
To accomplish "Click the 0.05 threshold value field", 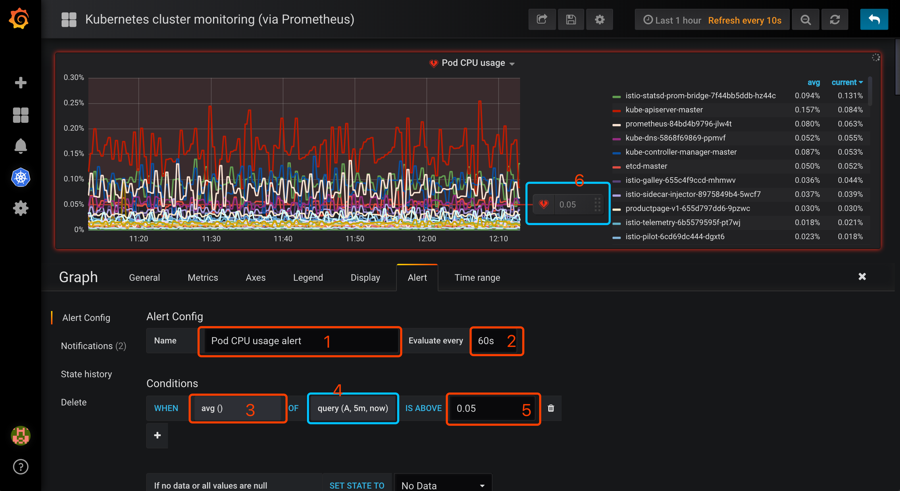I will [x=493, y=408].
